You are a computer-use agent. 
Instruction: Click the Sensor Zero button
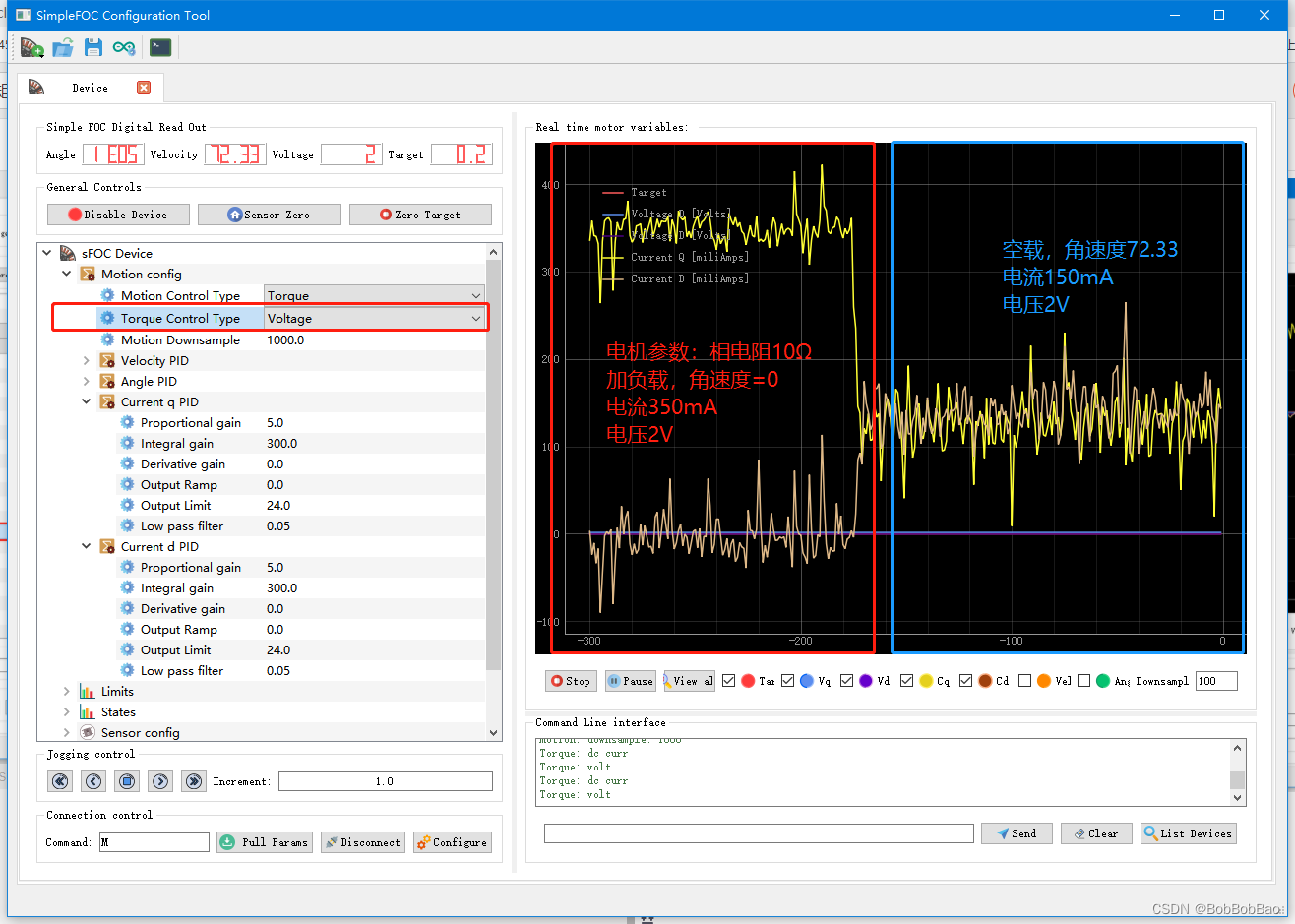coord(270,215)
